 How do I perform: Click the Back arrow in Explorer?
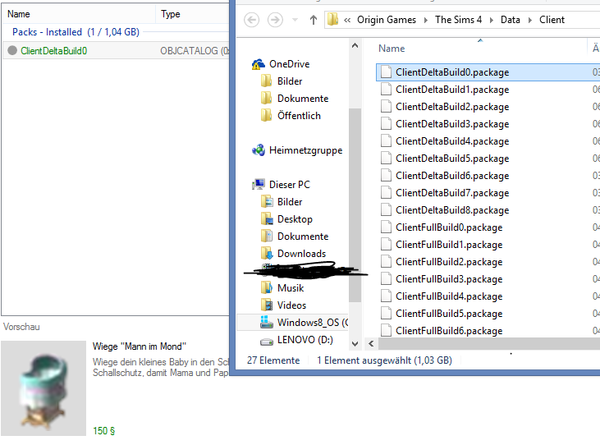252,20
